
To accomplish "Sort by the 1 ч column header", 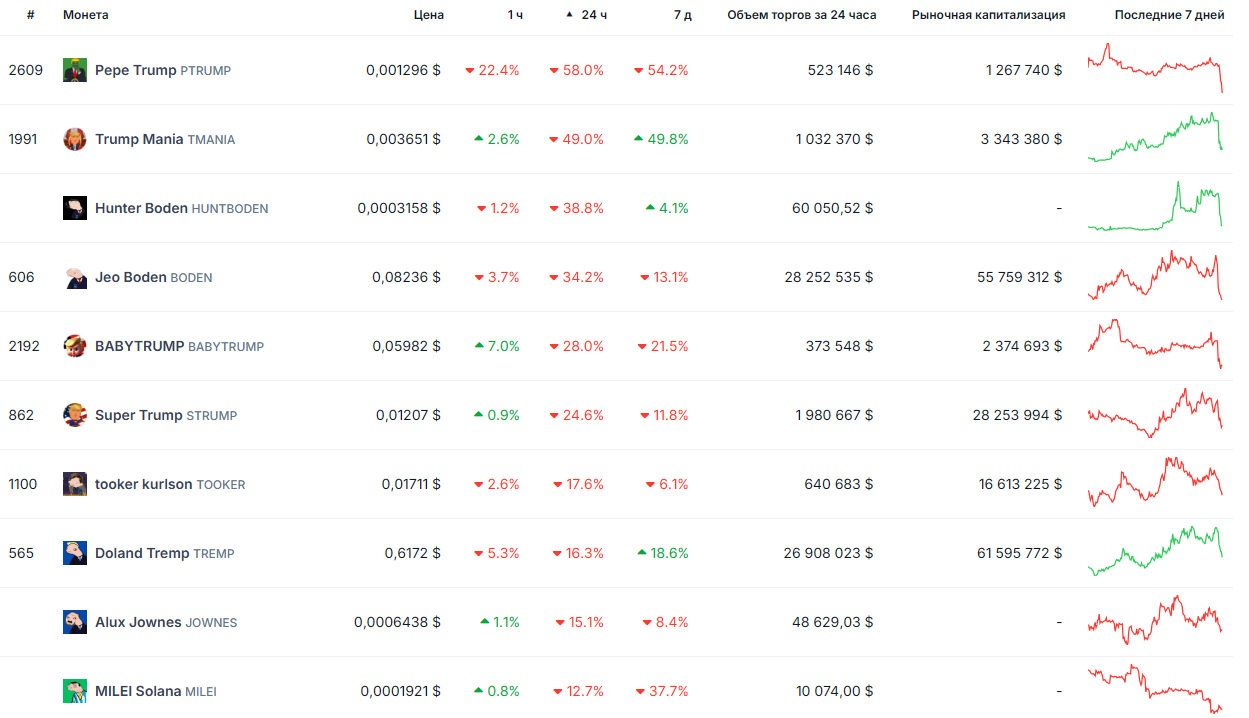I will click(515, 15).
